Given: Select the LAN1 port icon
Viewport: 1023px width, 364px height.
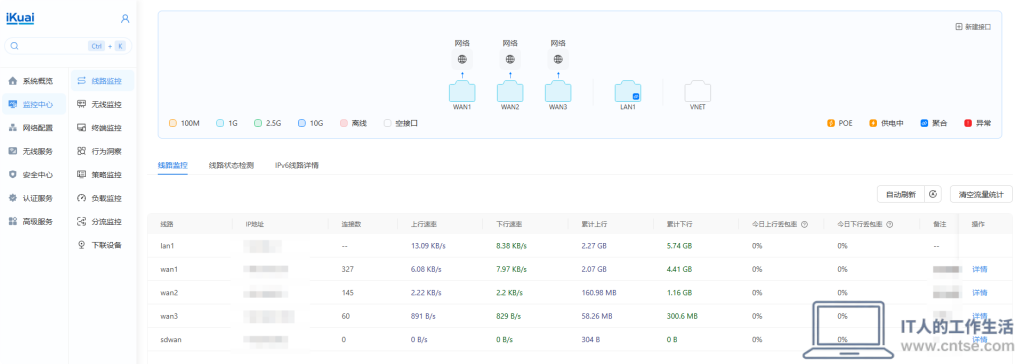Looking at the screenshot, I should pos(628,91).
